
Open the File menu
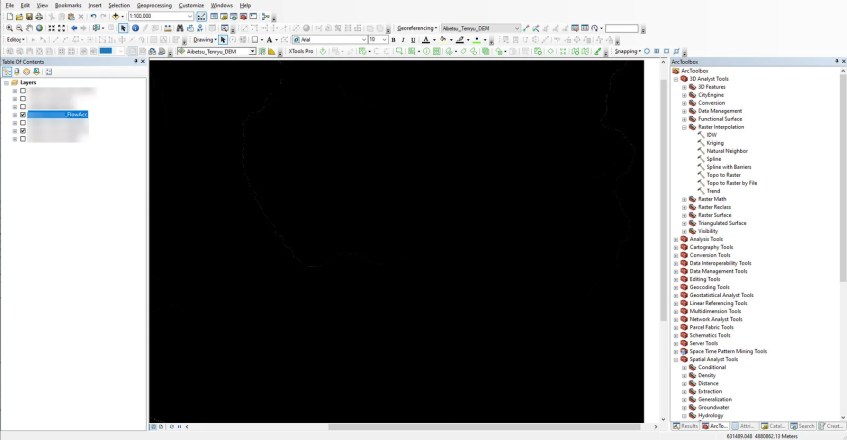(10, 5)
